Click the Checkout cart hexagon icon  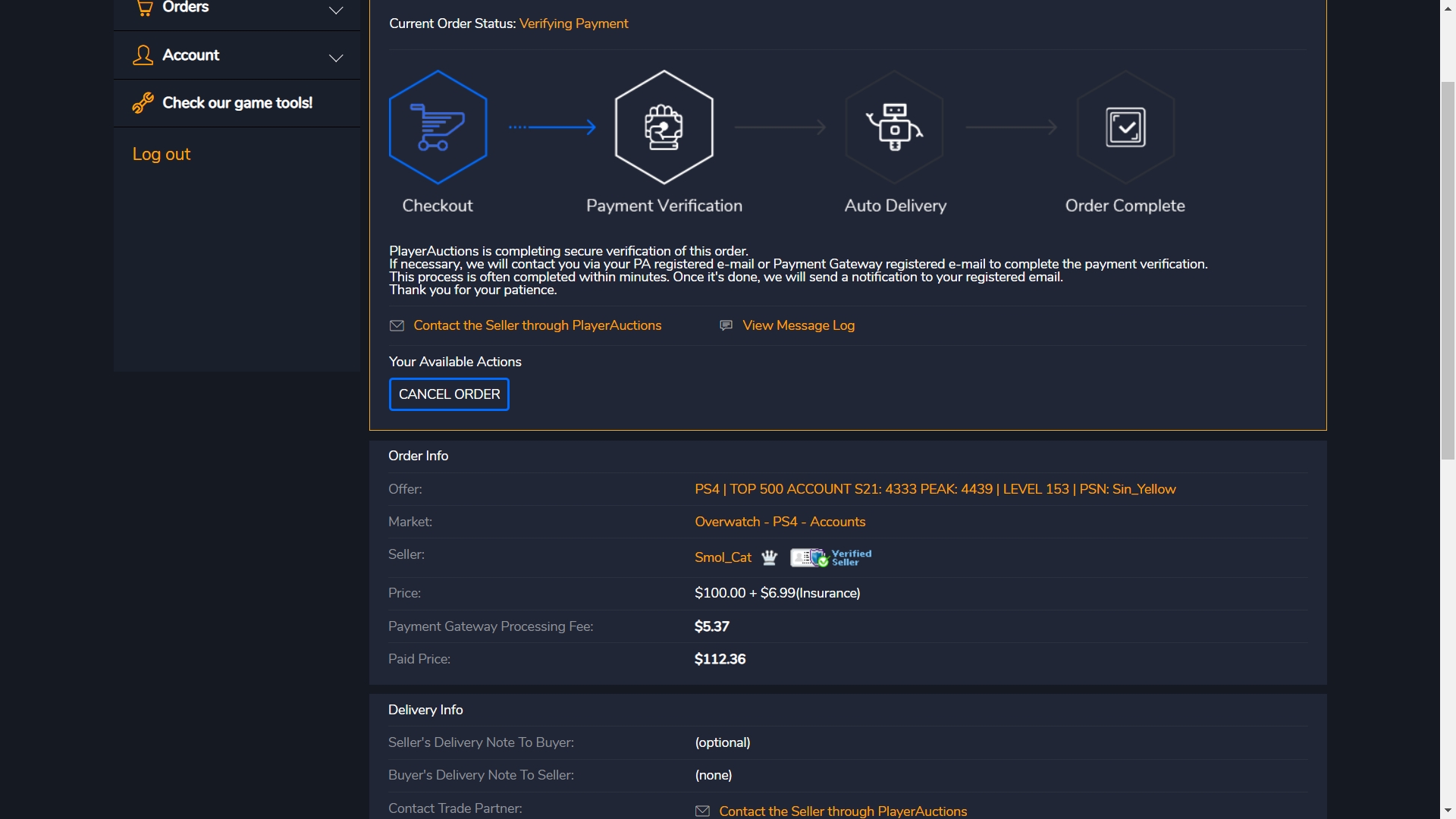point(438,127)
